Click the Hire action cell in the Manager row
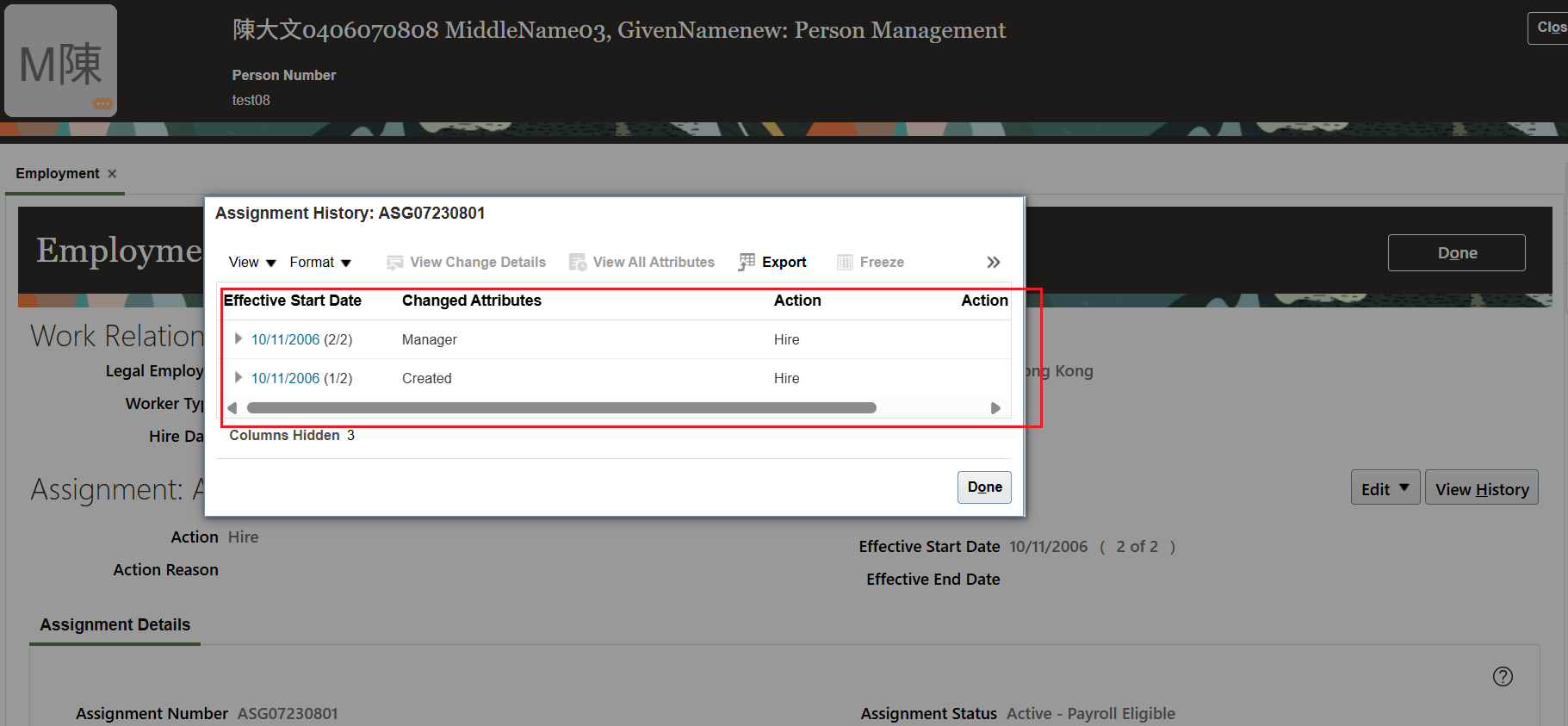The height and width of the screenshot is (726, 1568). [x=787, y=340]
